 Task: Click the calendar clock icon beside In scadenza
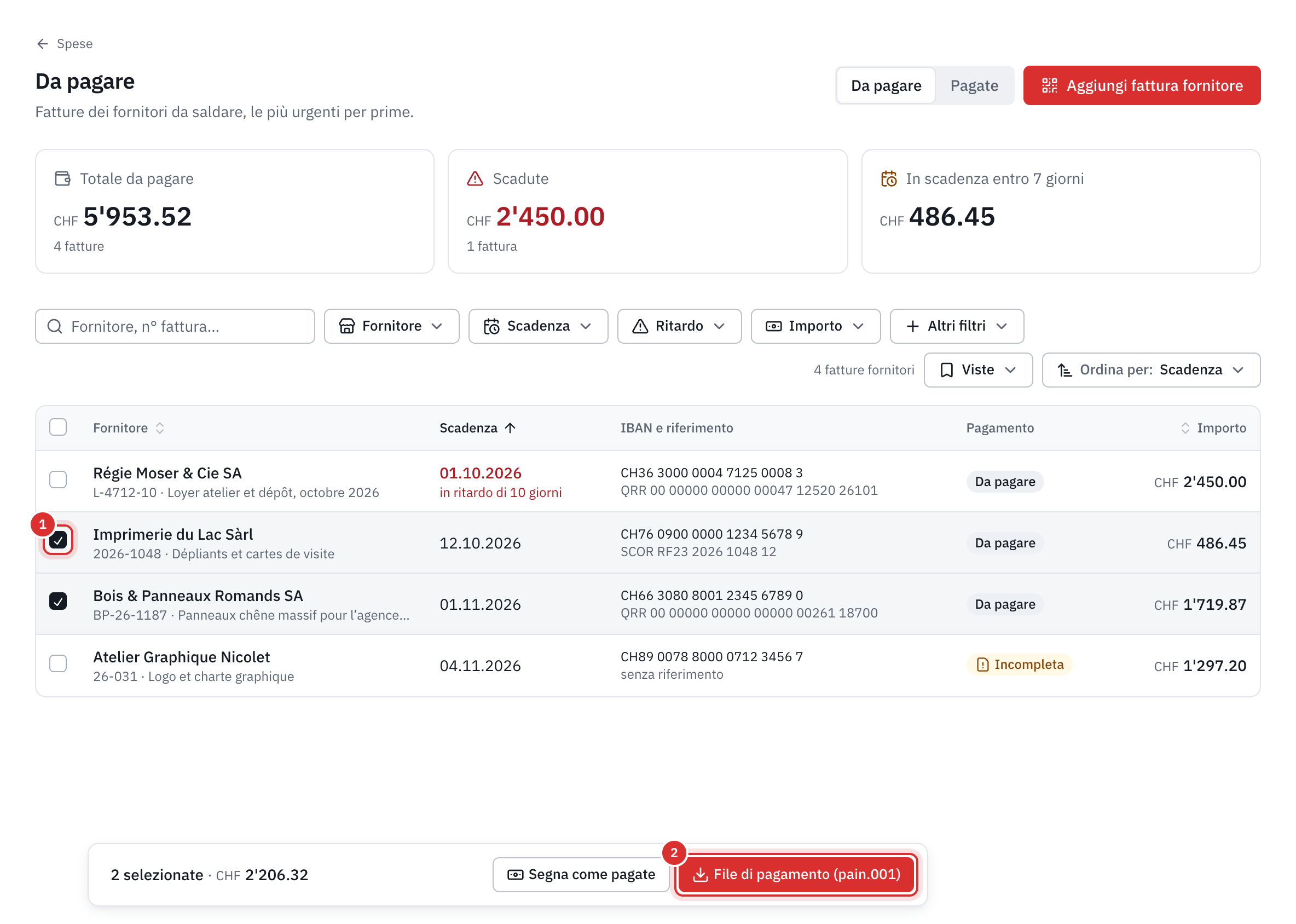pos(889,178)
